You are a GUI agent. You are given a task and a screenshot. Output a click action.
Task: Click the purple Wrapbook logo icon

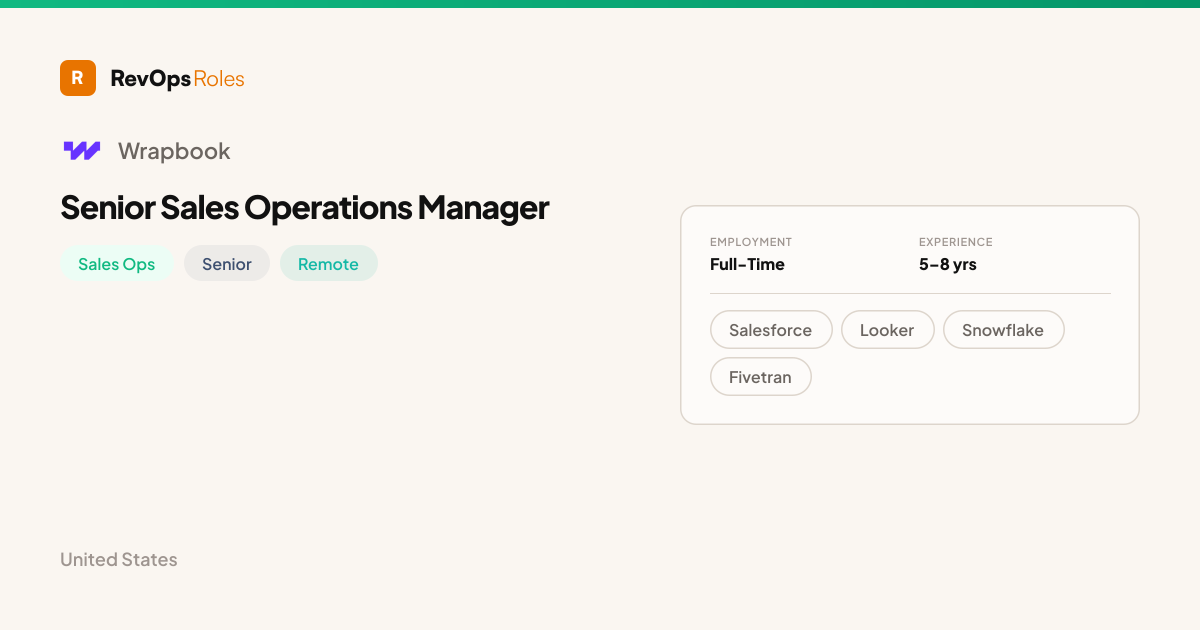coord(82,151)
